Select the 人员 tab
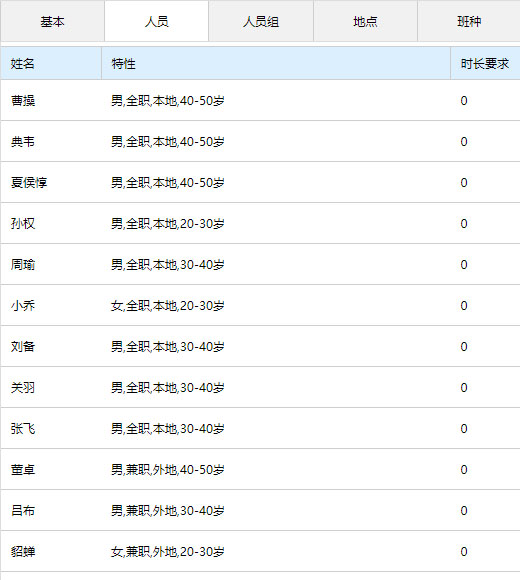The height and width of the screenshot is (580, 520). [156, 21]
